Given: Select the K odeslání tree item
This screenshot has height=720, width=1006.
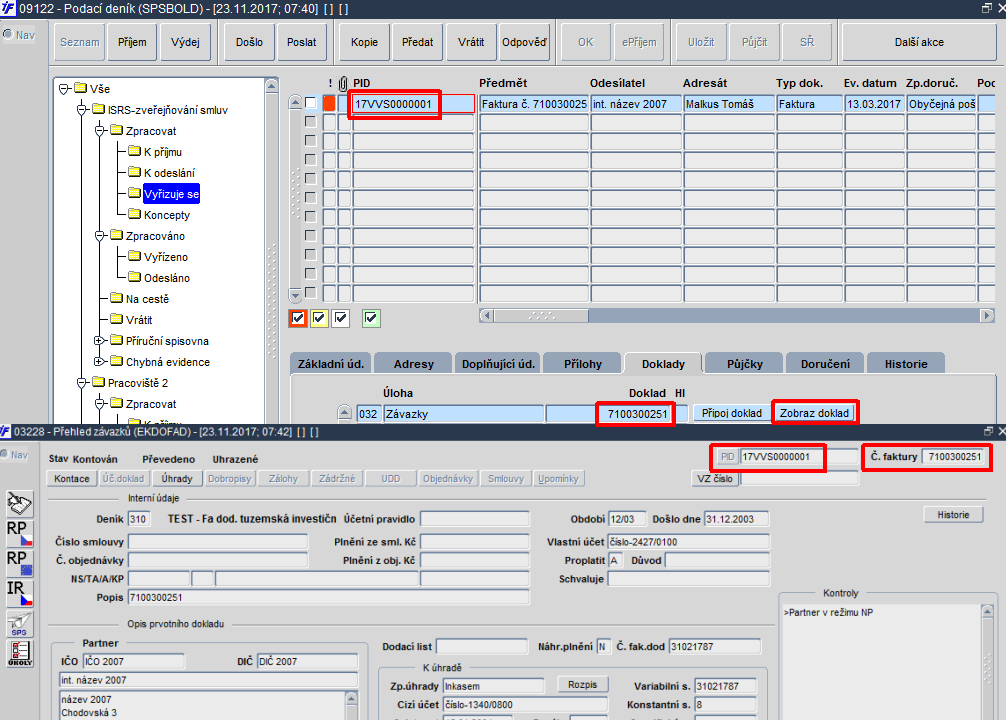Looking at the screenshot, I should pos(169,173).
